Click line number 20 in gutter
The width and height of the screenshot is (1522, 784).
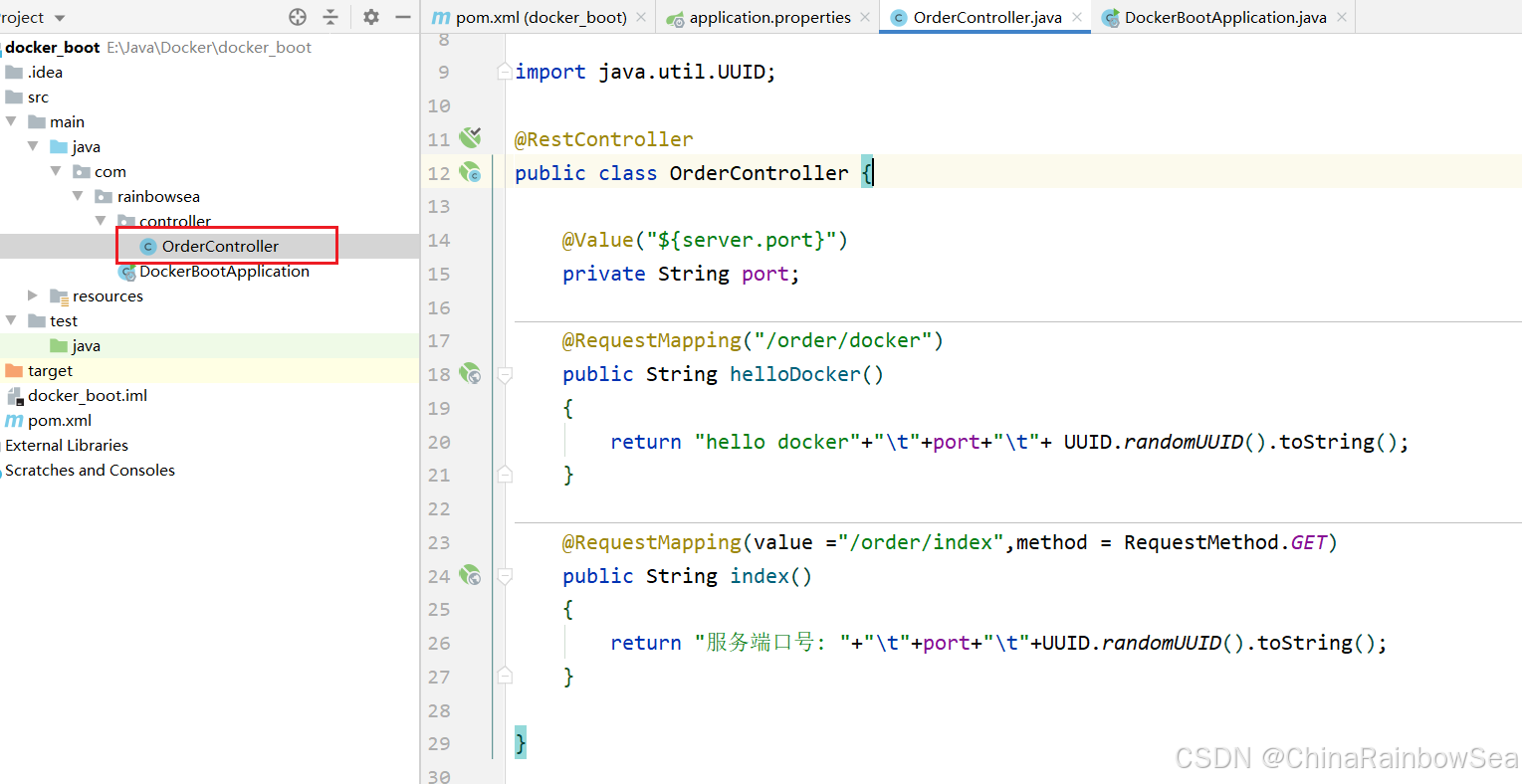(x=439, y=442)
